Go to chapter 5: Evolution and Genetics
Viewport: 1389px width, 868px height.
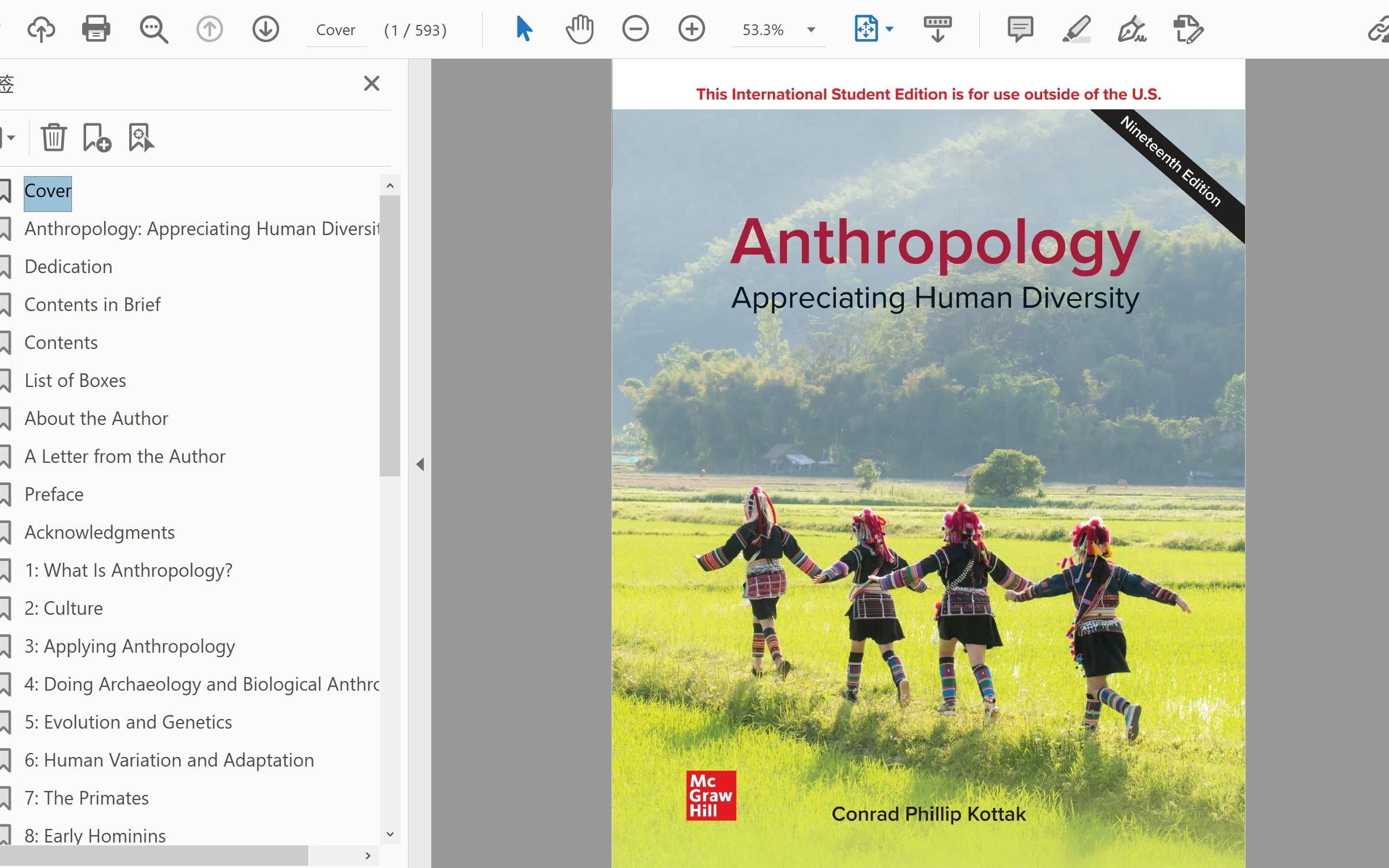pos(128,722)
